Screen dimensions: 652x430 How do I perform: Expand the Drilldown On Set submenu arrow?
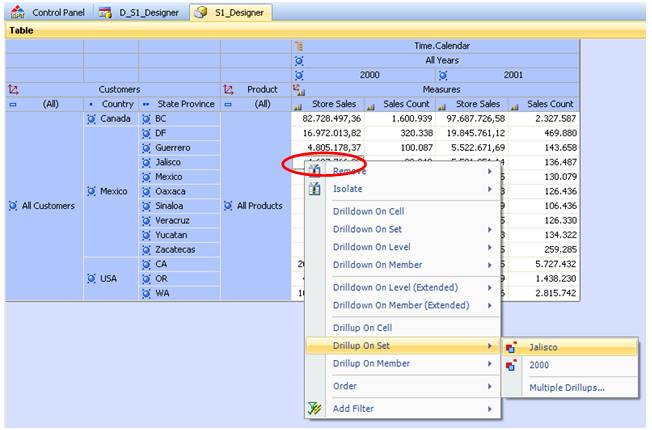tap(490, 230)
